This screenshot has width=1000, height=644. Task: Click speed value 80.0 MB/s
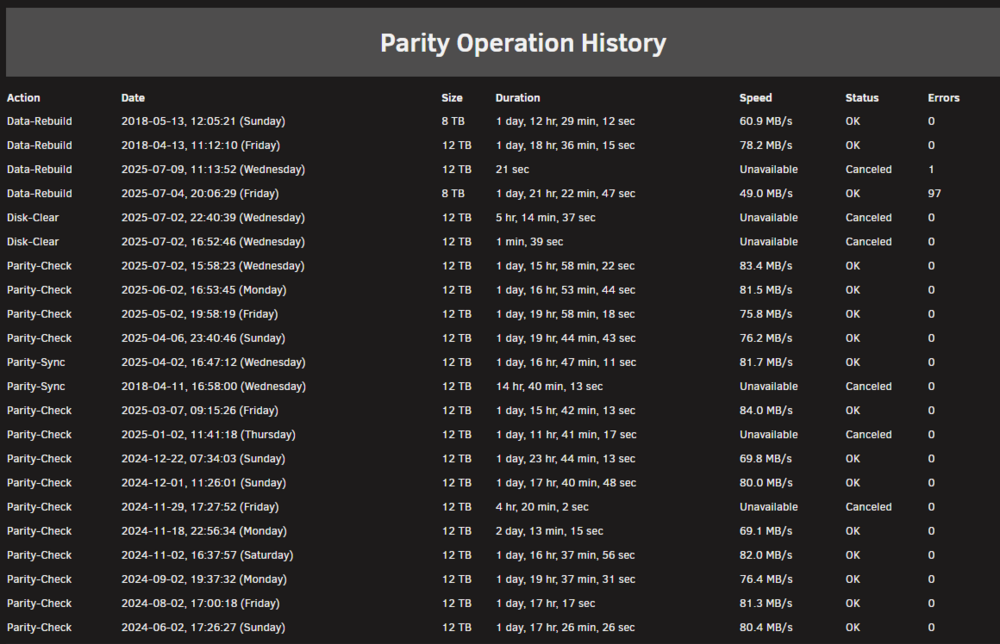point(766,483)
